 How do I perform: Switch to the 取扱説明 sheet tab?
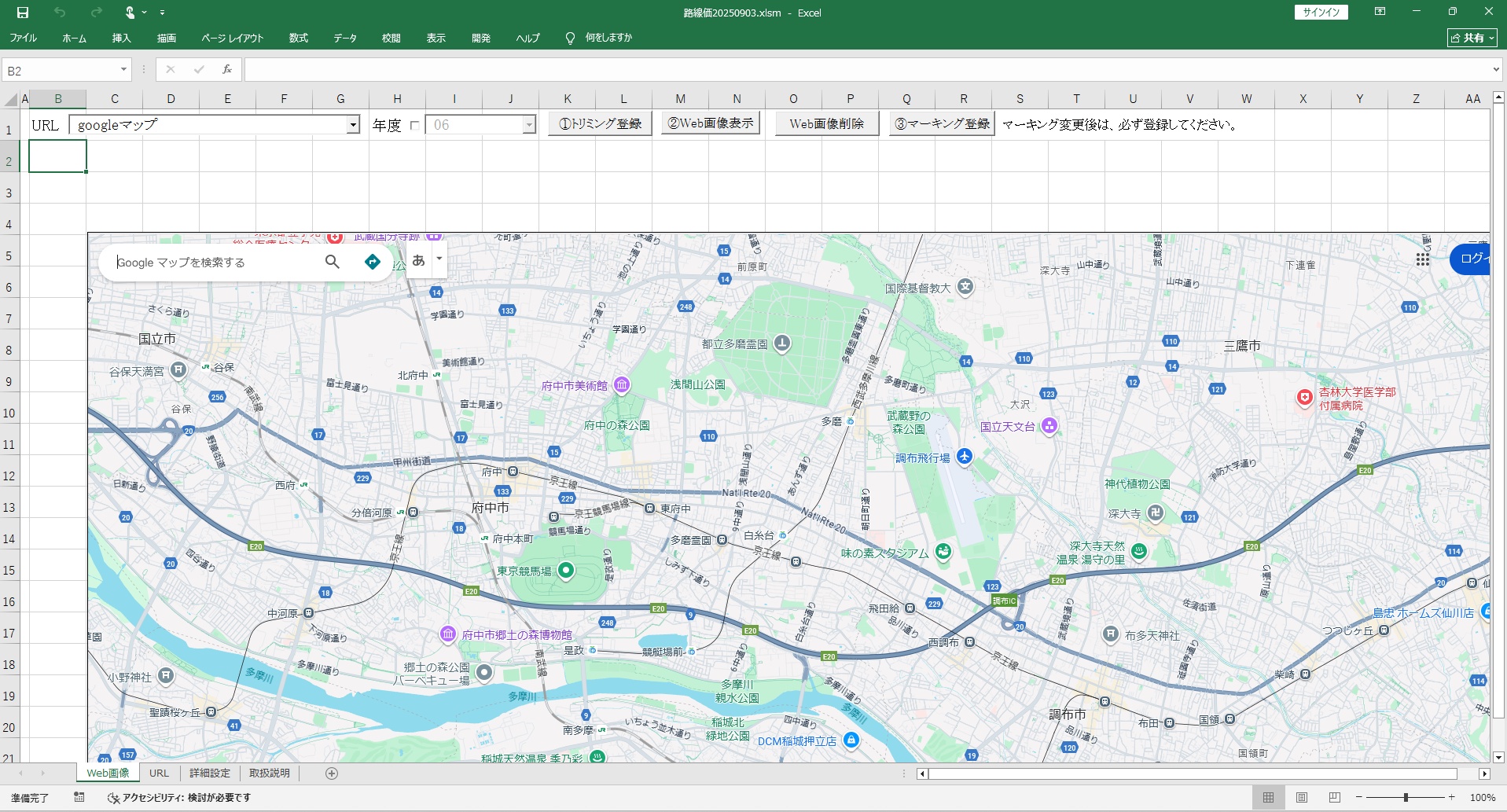pos(270,773)
